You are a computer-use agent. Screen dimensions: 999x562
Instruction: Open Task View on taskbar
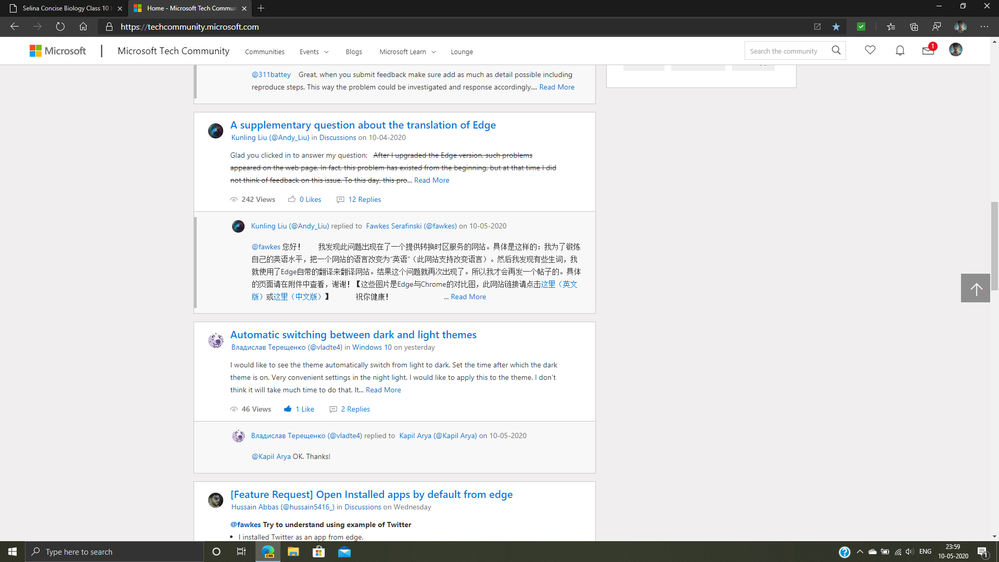241,552
